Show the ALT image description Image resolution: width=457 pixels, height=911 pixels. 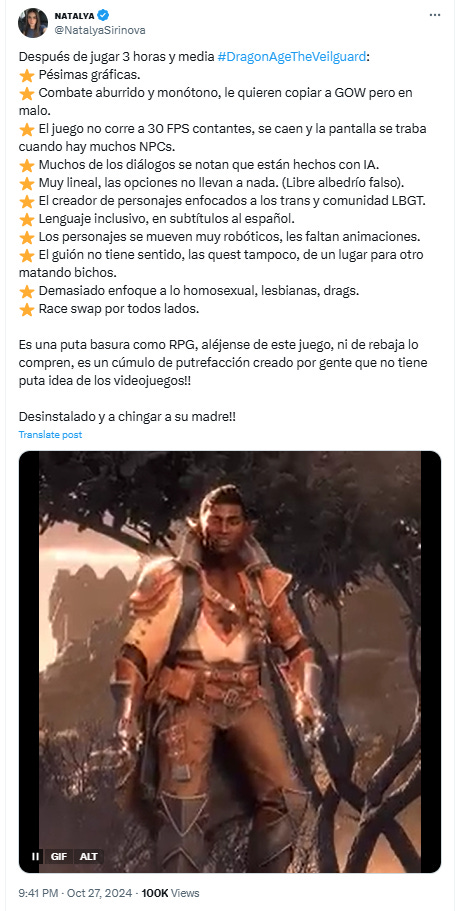pyautogui.click(x=88, y=856)
